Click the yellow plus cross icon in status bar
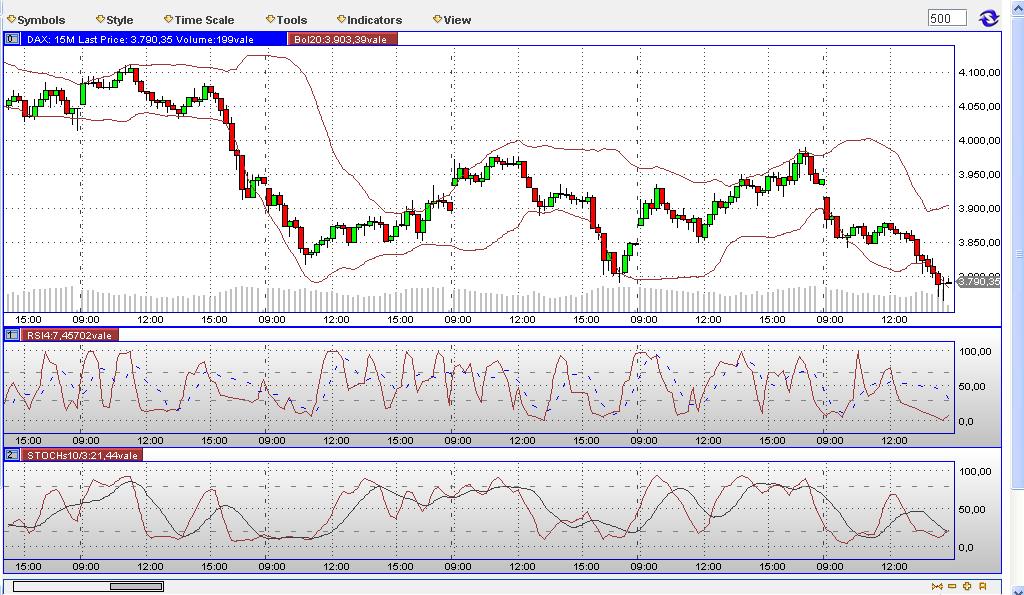The width and height of the screenshot is (1024, 595). [966, 588]
